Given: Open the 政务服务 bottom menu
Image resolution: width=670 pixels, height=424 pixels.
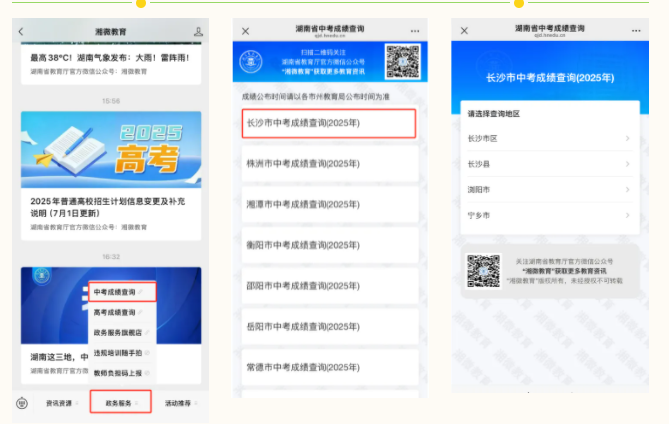Looking at the screenshot, I should [119, 403].
